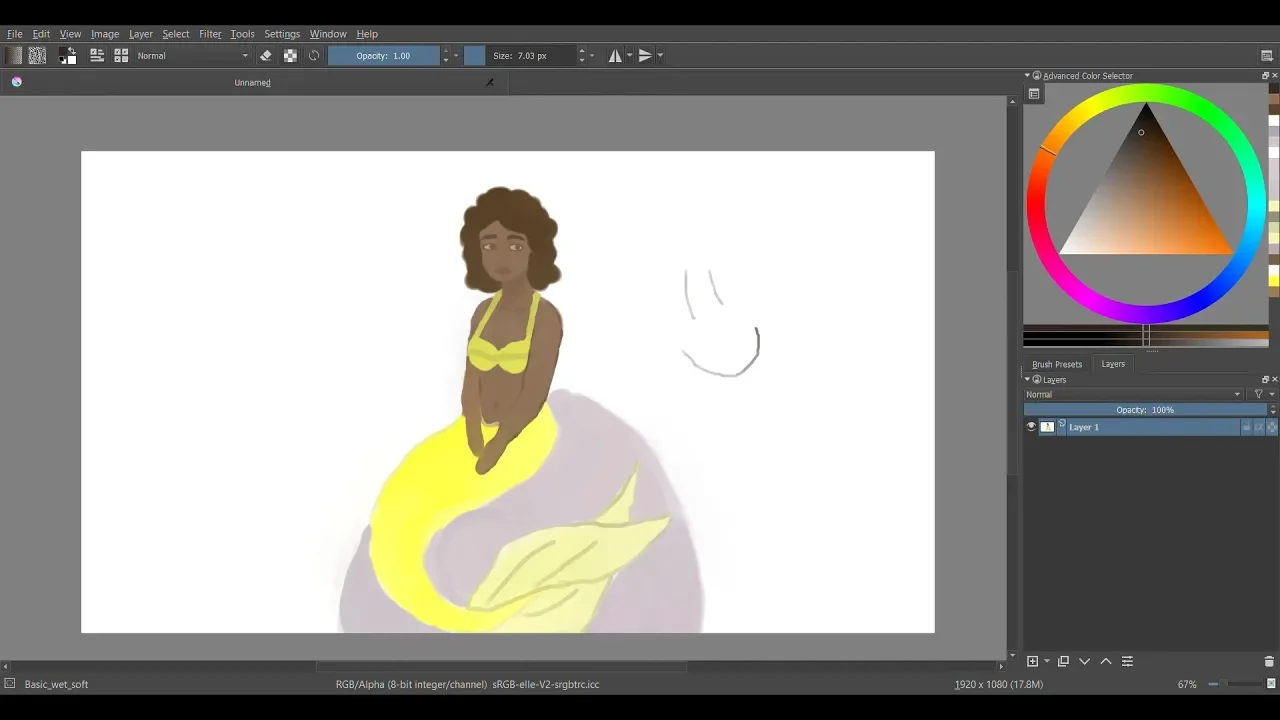Viewport: 1280px width, 720px height.
Task: Click the brush Size spin arrows
Action: (581, 56)
